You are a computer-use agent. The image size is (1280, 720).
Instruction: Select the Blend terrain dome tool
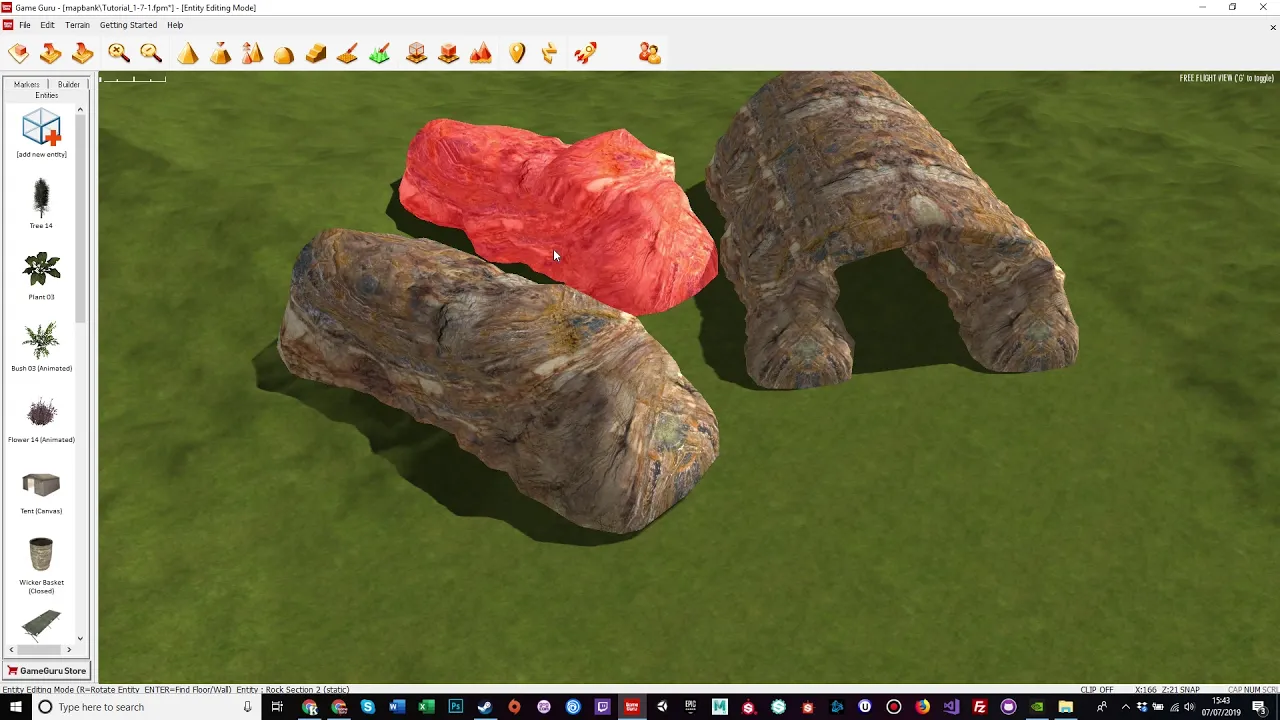[284, 54]
